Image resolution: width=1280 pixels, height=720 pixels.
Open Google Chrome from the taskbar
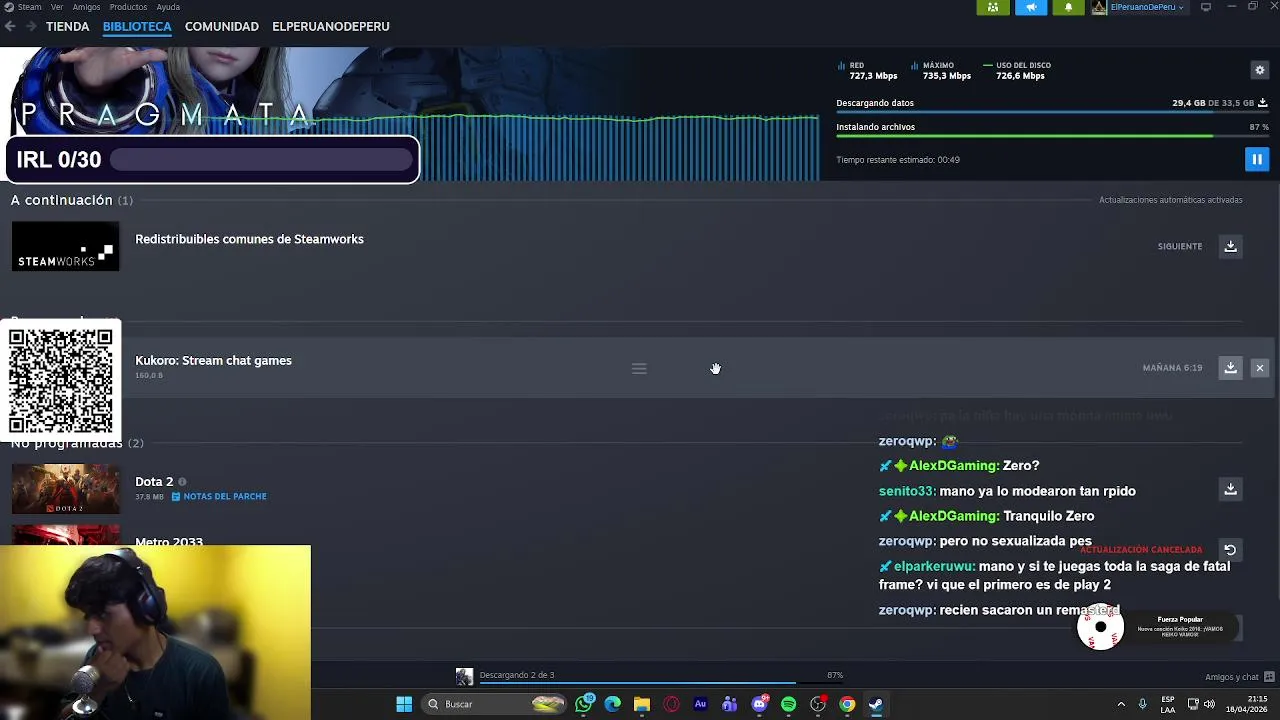point(847,704)
